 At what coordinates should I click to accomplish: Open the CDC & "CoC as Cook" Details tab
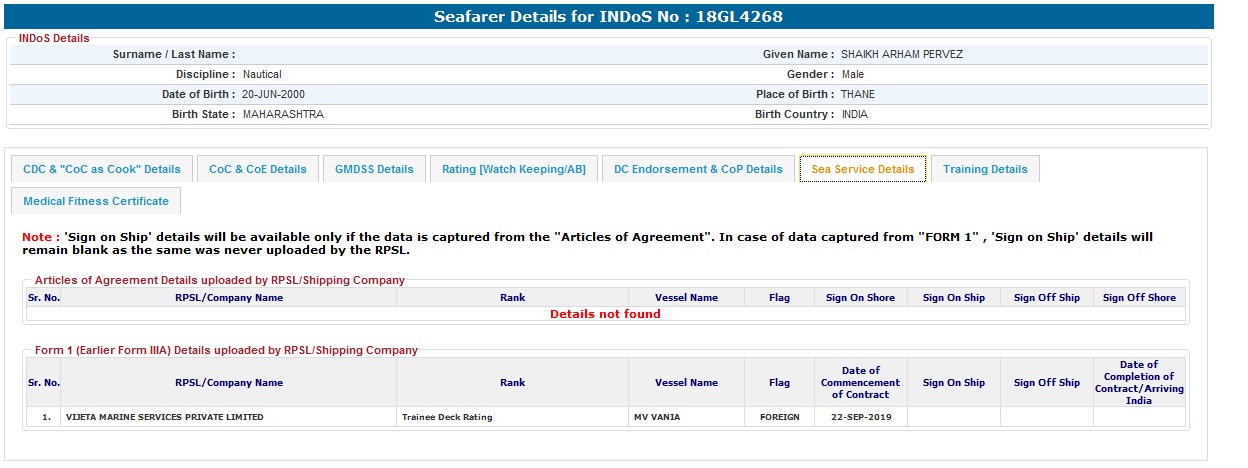tap(102, 169)
